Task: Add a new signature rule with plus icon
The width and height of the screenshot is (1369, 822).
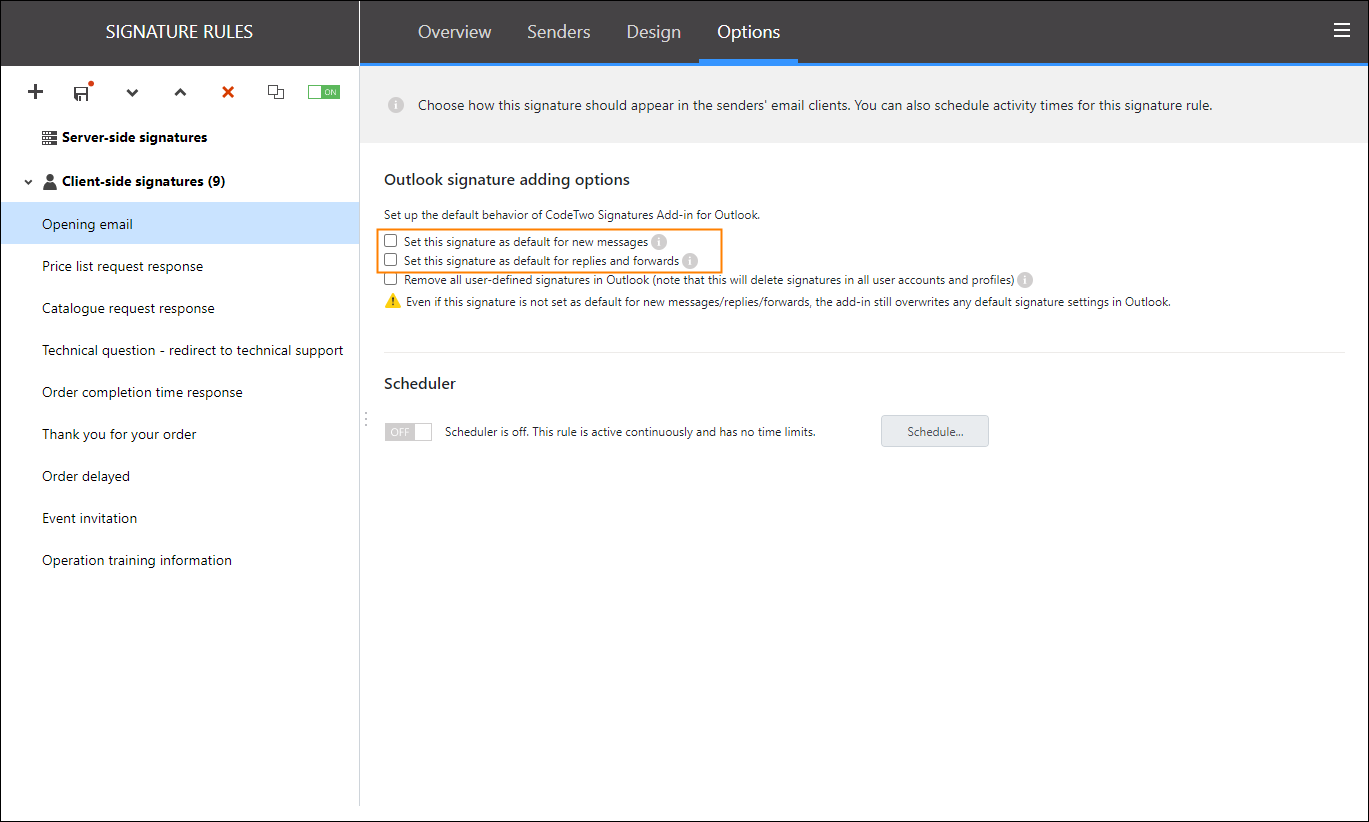Action: [x=35, y=92]
